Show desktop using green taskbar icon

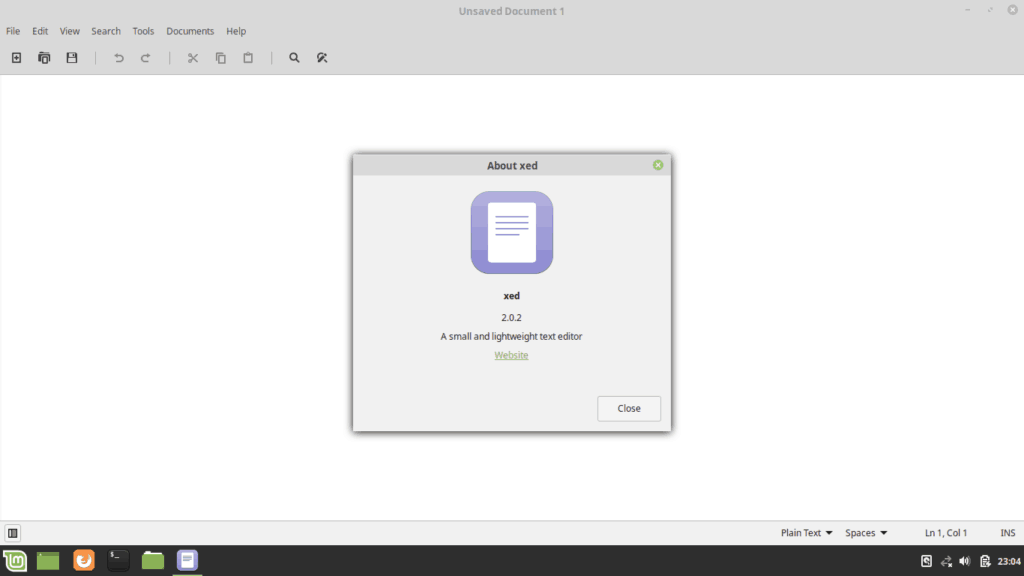click(x=48, y=560)
